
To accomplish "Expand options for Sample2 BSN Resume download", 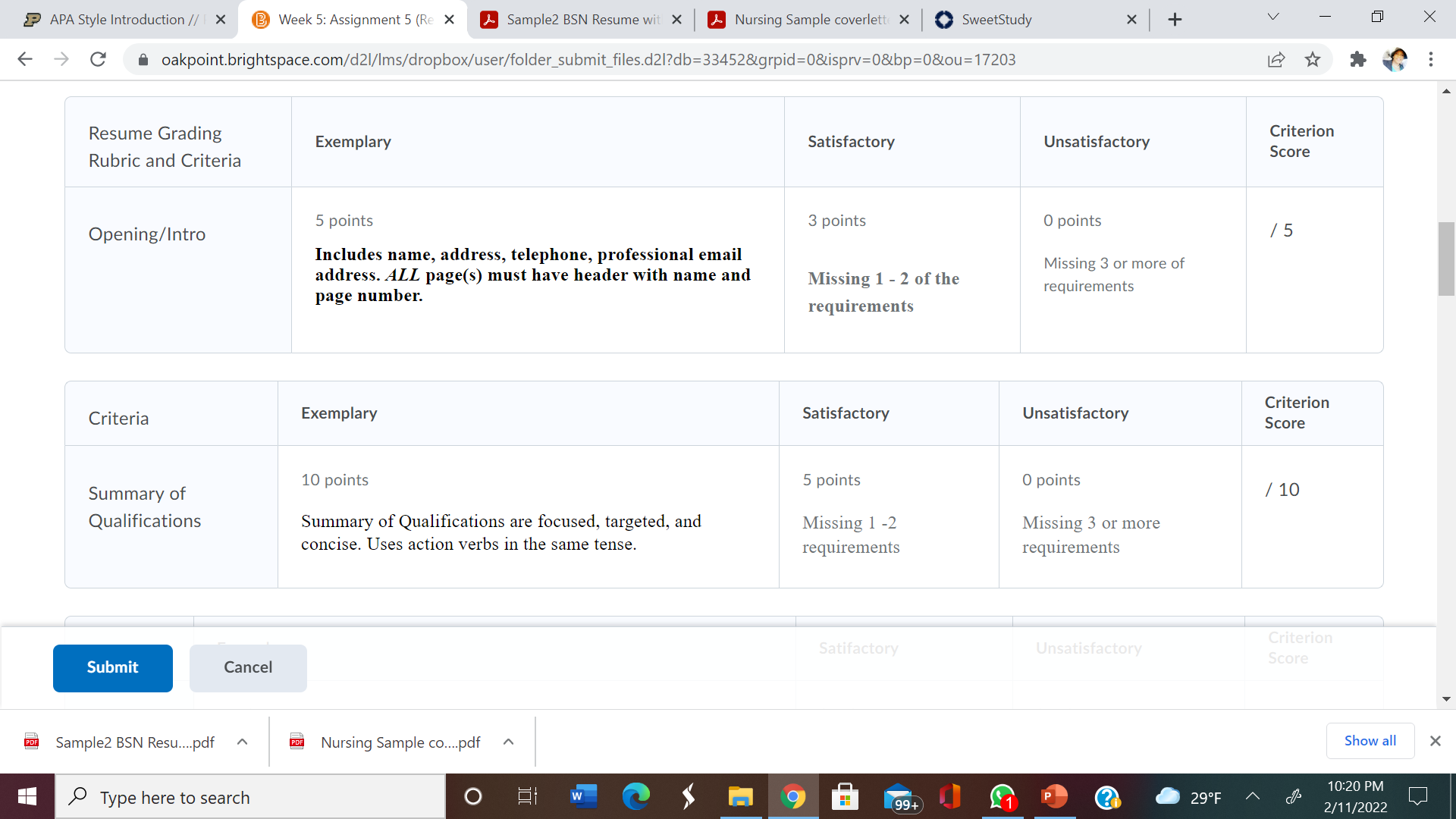I will pyautogui.click(x=243, y=742).
